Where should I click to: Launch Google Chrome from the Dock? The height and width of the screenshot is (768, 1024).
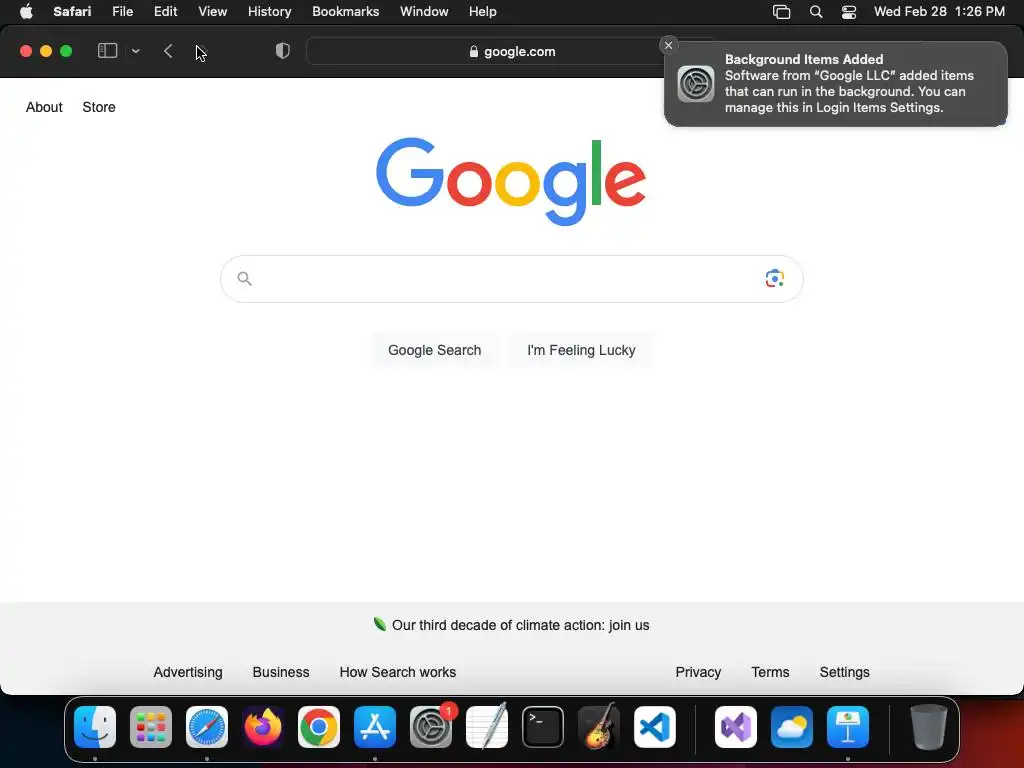pos(319,727)
